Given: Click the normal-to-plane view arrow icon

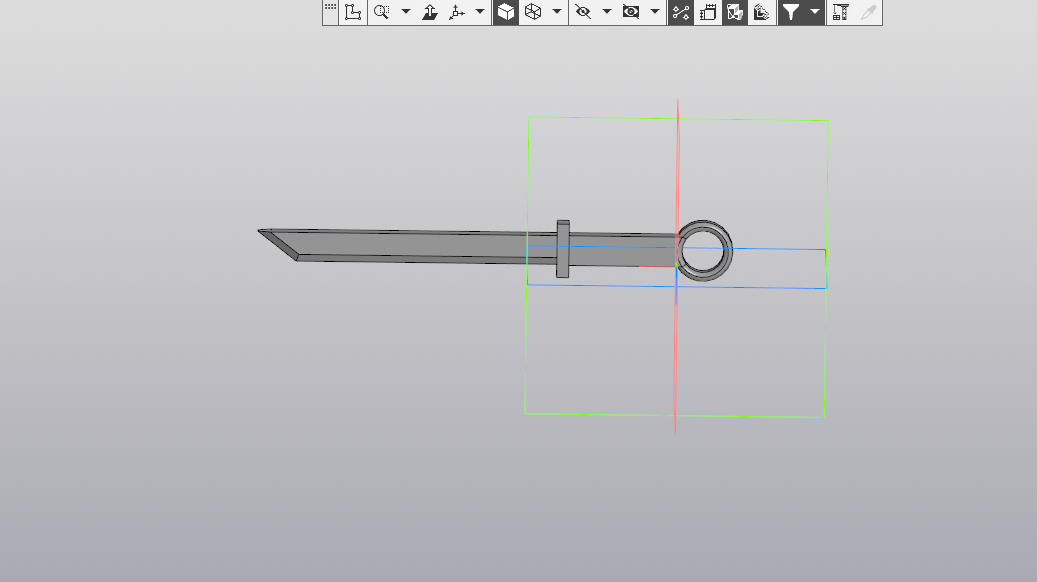Looking at the screenshot, I should point(430,12).
